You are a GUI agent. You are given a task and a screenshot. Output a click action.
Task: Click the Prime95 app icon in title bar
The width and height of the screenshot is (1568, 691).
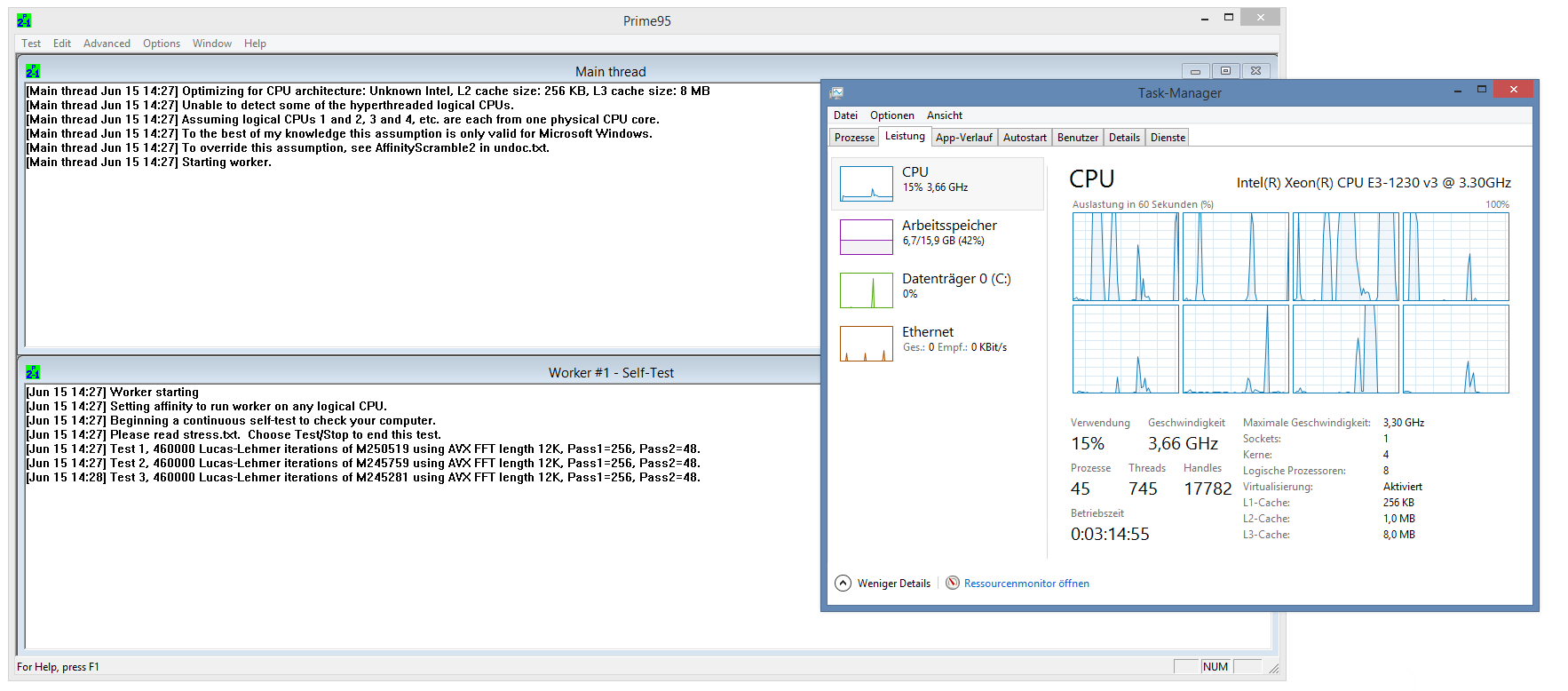24,20
